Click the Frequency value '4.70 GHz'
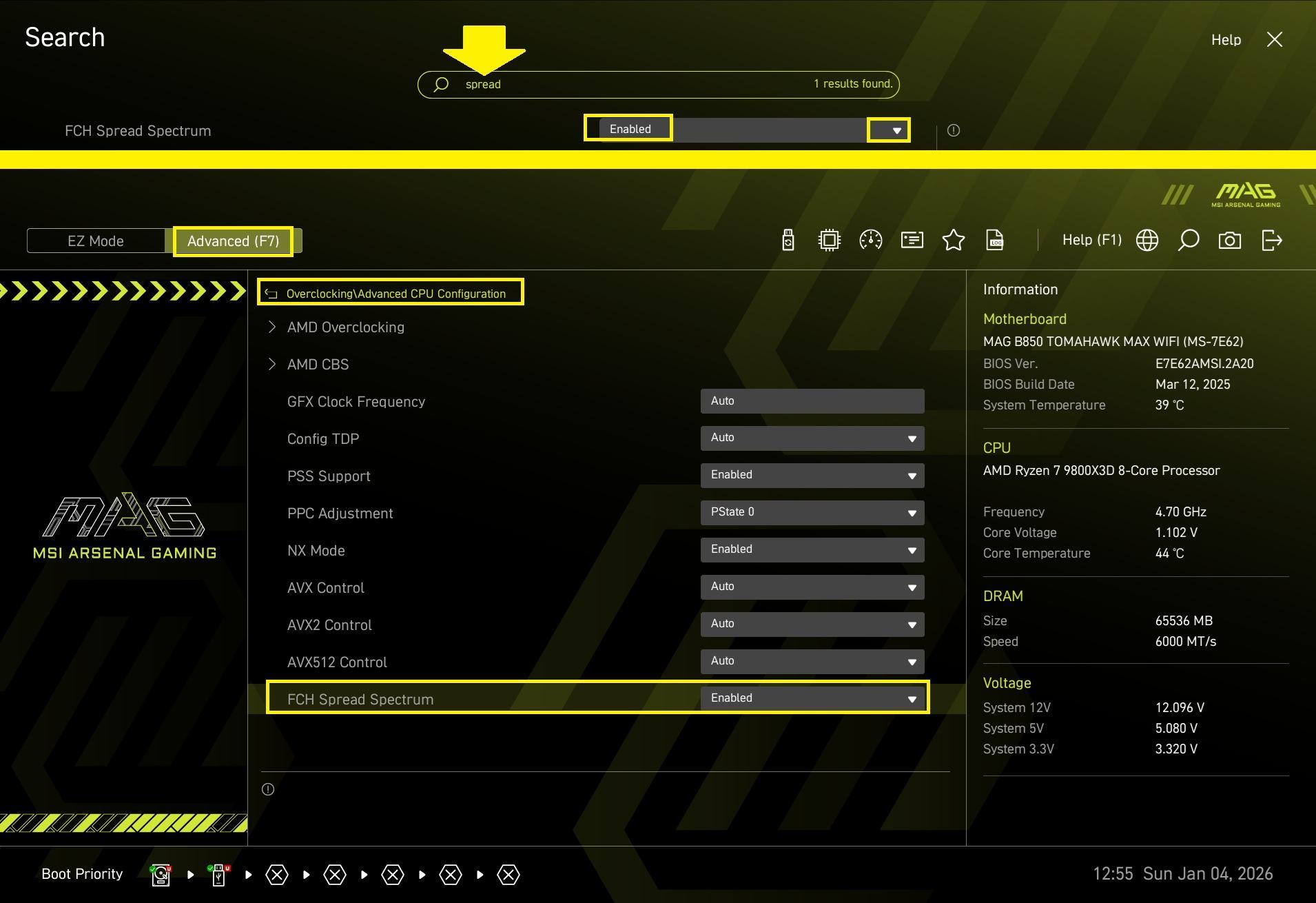The height and width of the screenshot is (903, 1316). pyautogui.click(x=1181, y=512)
